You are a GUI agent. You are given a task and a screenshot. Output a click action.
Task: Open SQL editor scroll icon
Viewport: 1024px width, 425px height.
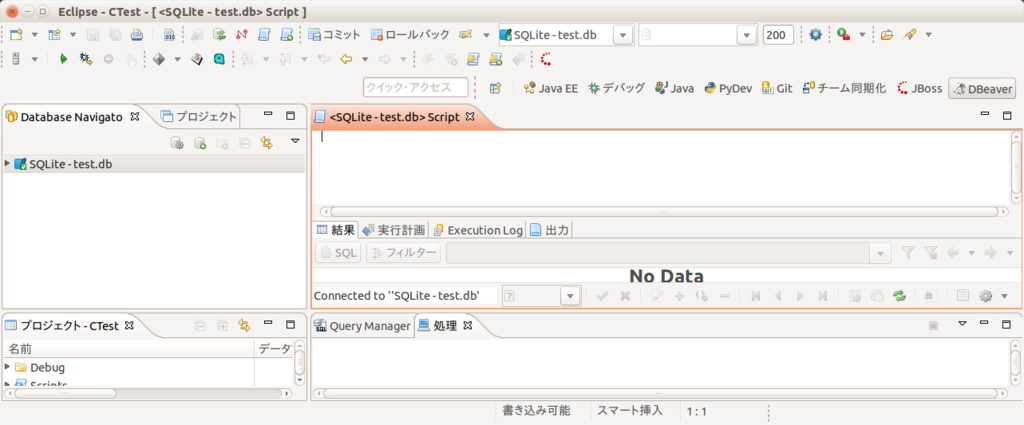[264, 35]
